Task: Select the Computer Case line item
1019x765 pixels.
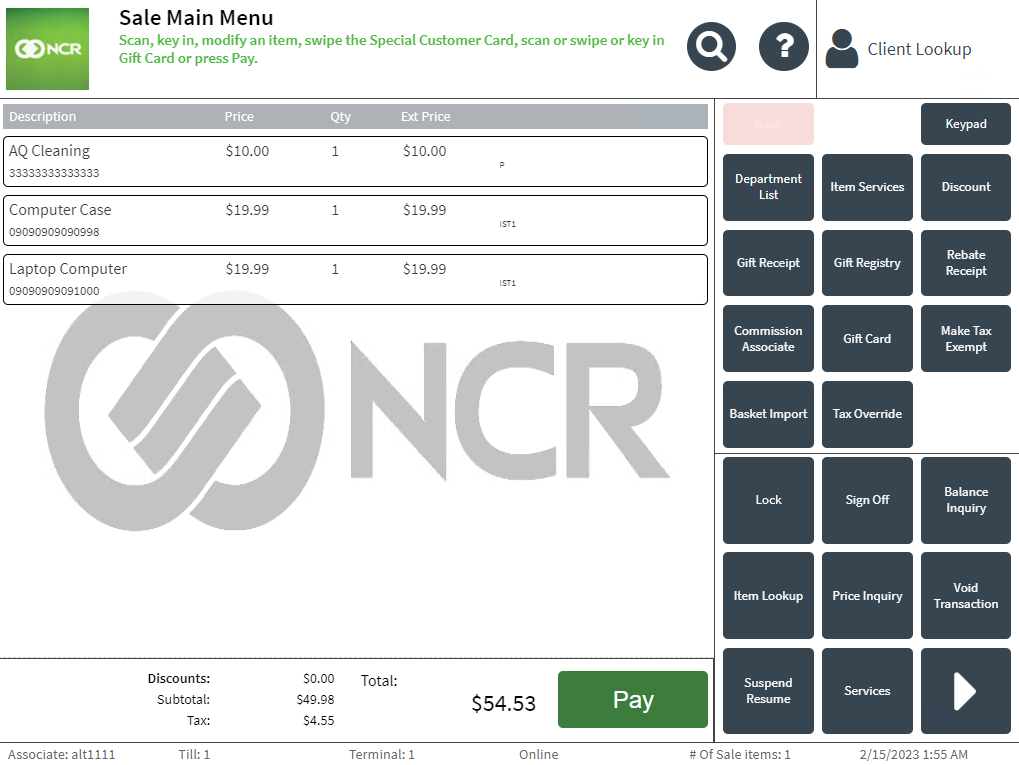Action: (x=355, y=220)
